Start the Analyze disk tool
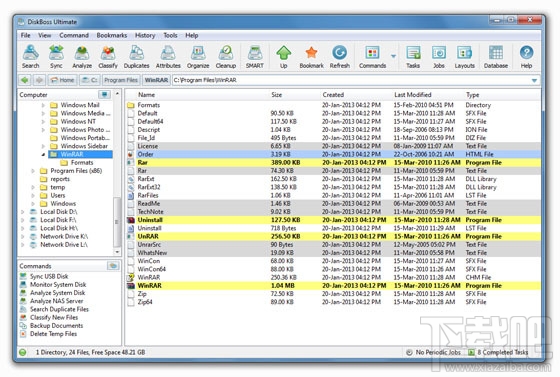 (82, 57)
